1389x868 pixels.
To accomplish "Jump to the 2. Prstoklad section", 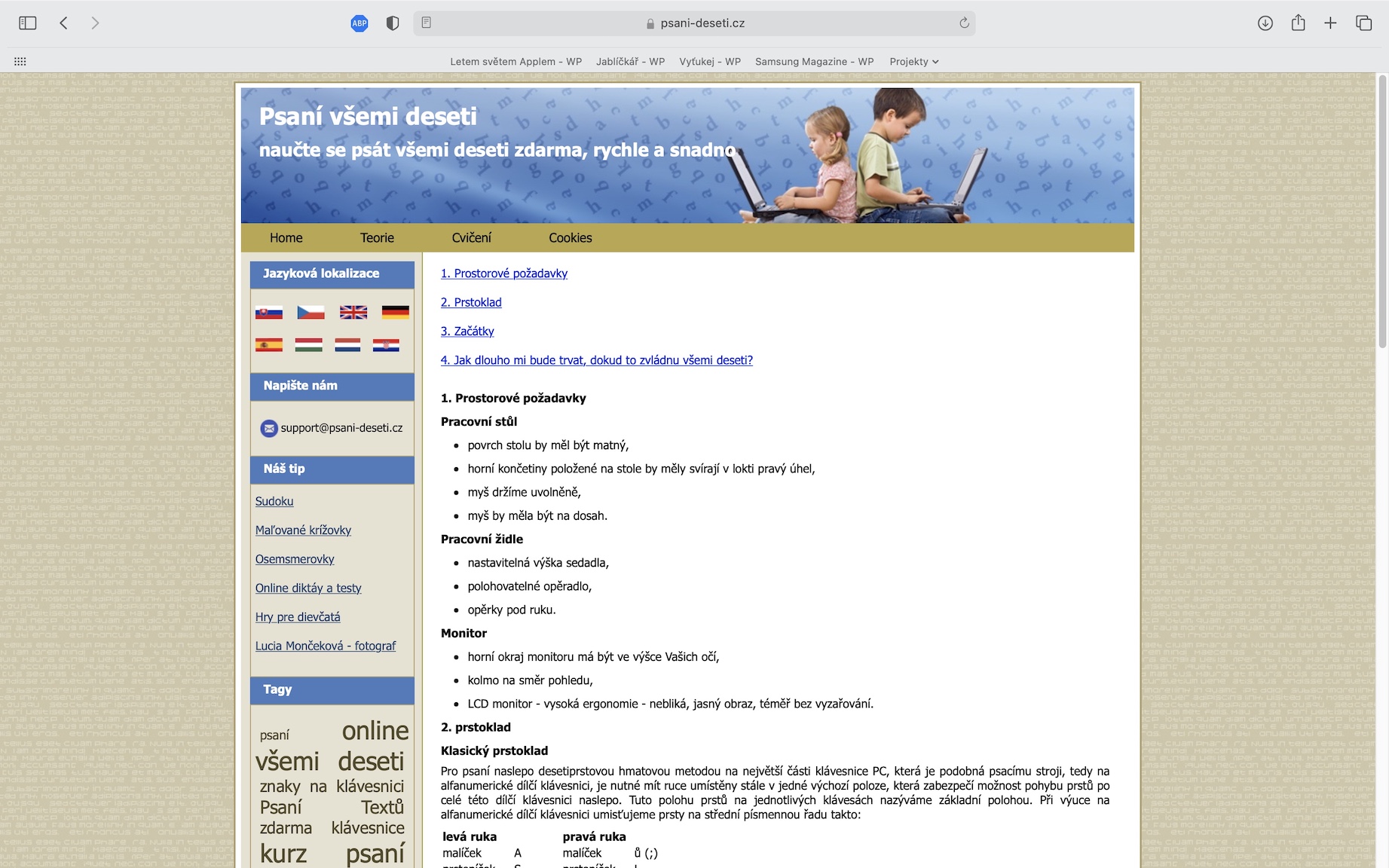I will pyautogui.click(x=471, y=302).
